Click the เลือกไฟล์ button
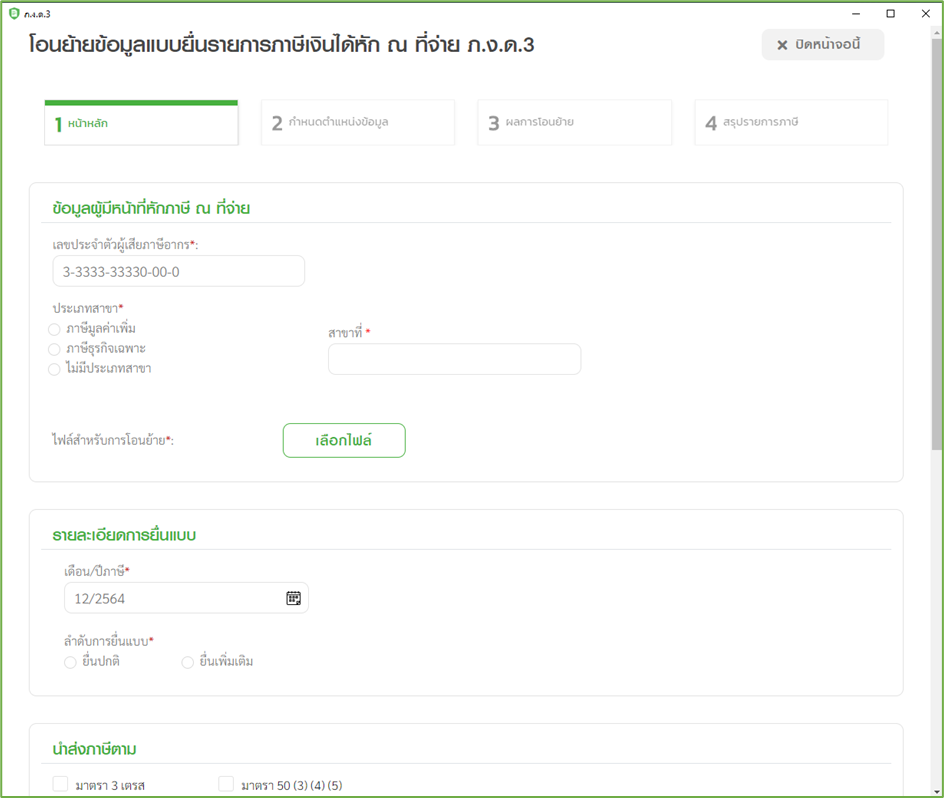Viewport: 944px width, 798px height. pos(344,440)
